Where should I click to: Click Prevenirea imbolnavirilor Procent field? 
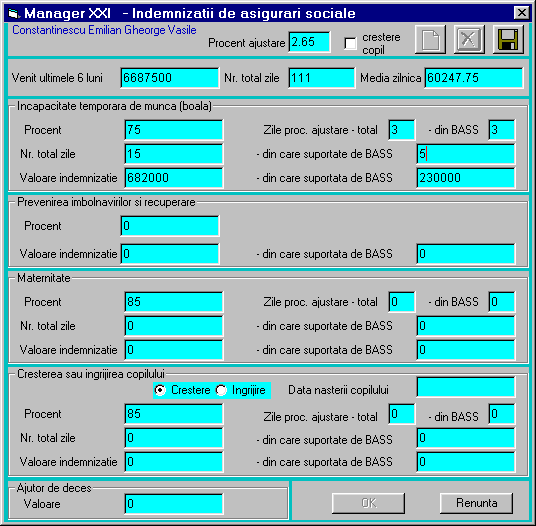pos(170,226)
